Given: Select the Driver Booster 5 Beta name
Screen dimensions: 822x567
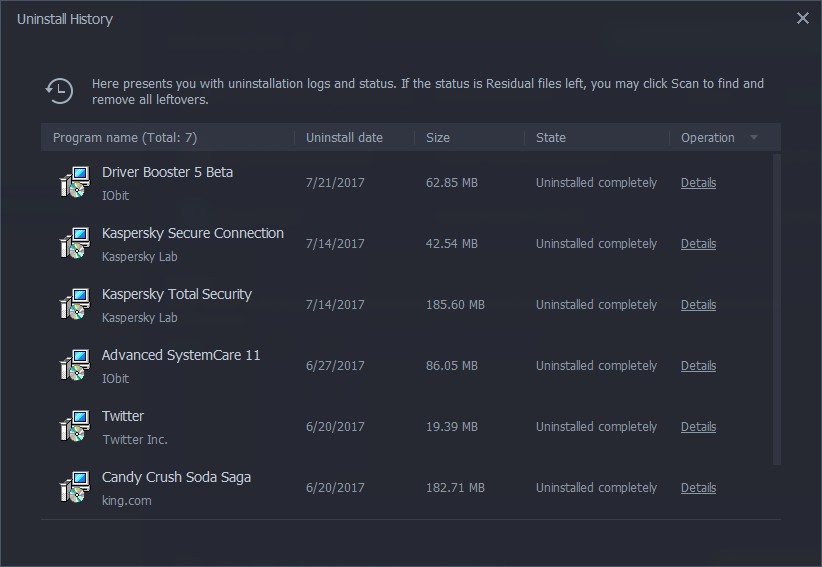Looking at the screenshot, I should [167, 172].
